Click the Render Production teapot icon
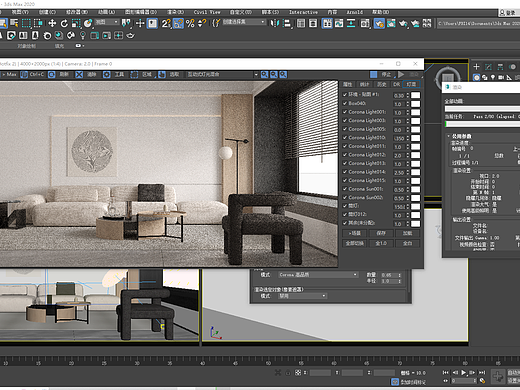 (x=403, y=23)
